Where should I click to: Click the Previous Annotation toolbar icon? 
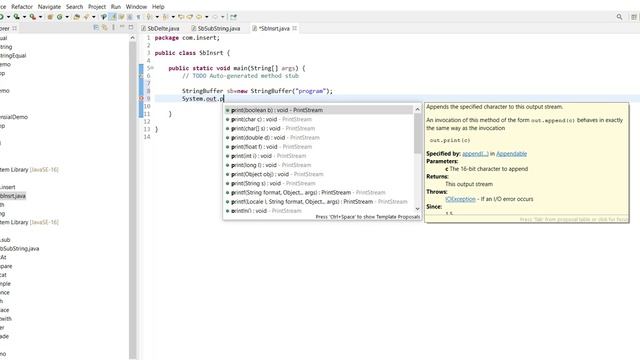click(x=165, y=17)
